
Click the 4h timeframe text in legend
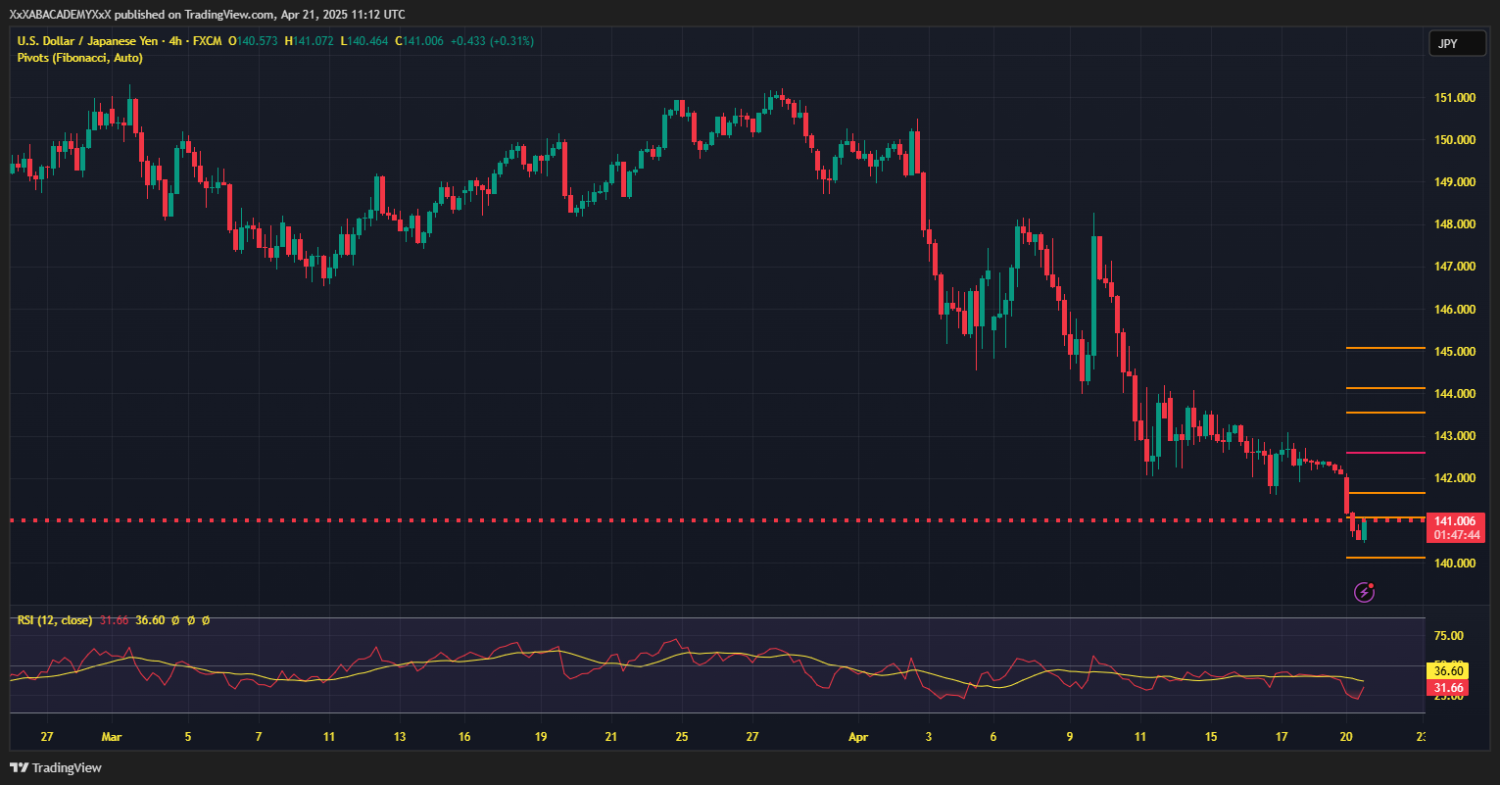[177, 41]
